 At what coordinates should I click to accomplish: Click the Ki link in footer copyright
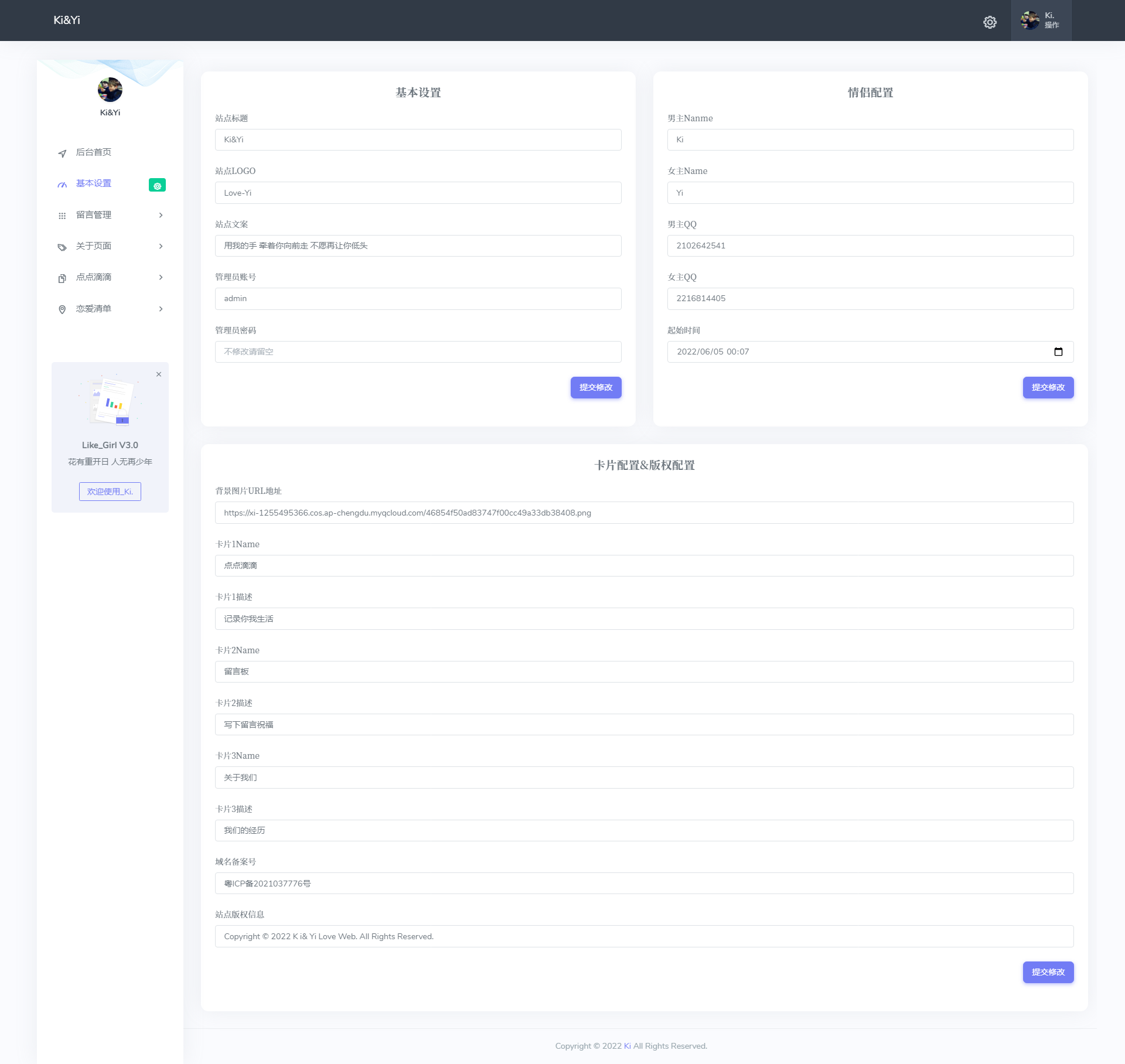(627, 1046)
